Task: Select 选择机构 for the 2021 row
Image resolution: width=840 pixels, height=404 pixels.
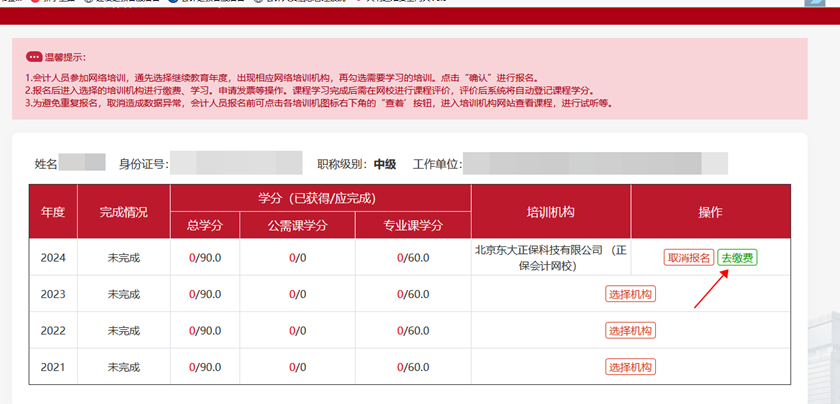Action: click(x=630, y=367)
